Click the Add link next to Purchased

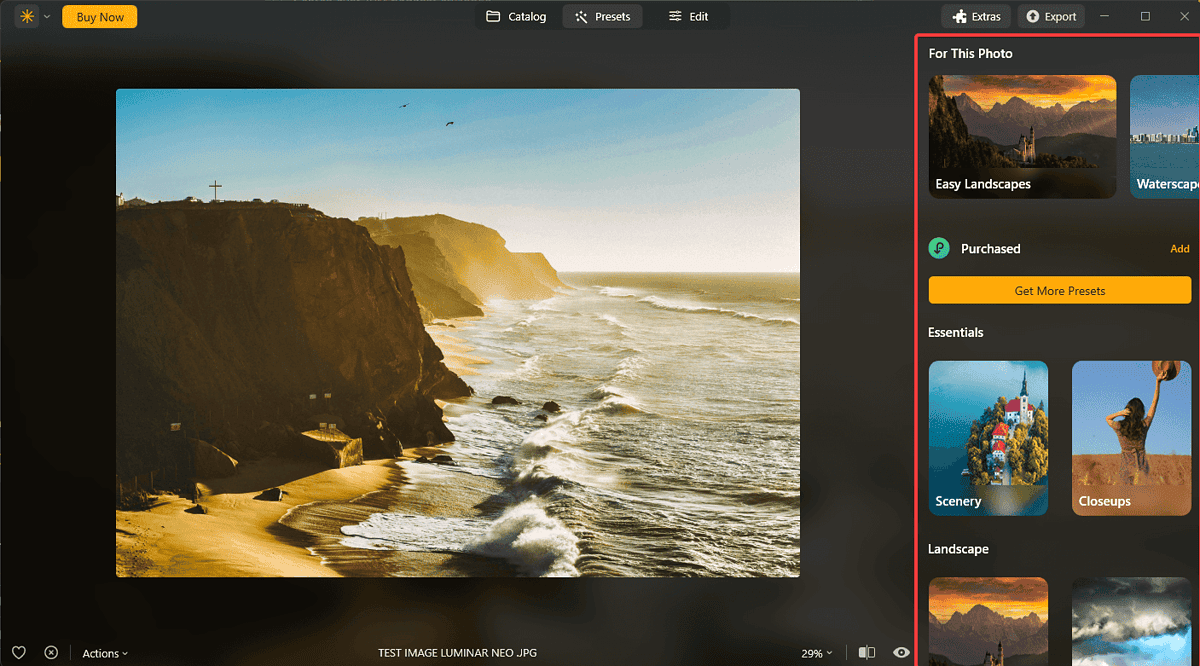[x=1180, y=249]
